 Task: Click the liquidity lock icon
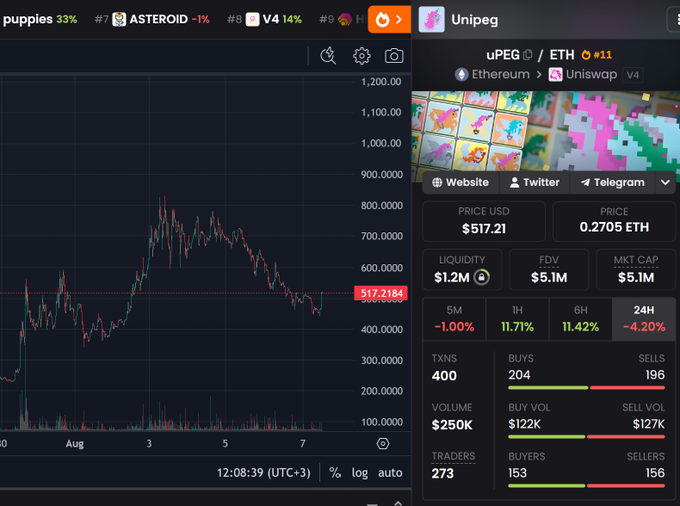tap(481, 277)
